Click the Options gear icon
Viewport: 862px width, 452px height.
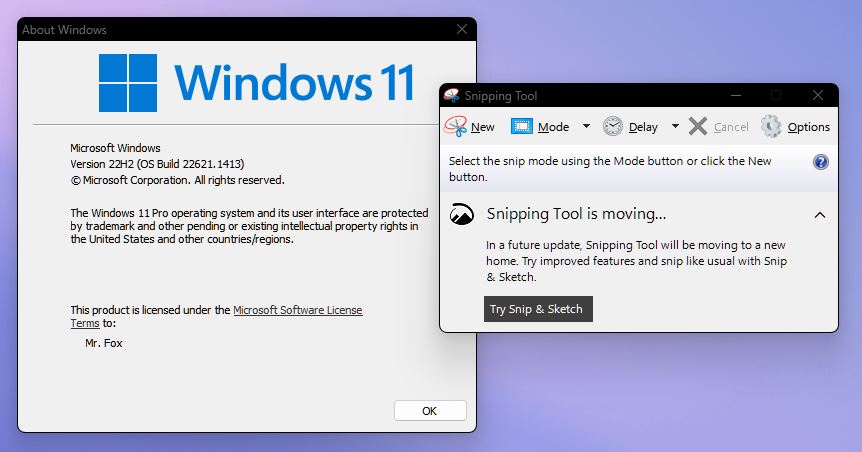coord(771,126)
